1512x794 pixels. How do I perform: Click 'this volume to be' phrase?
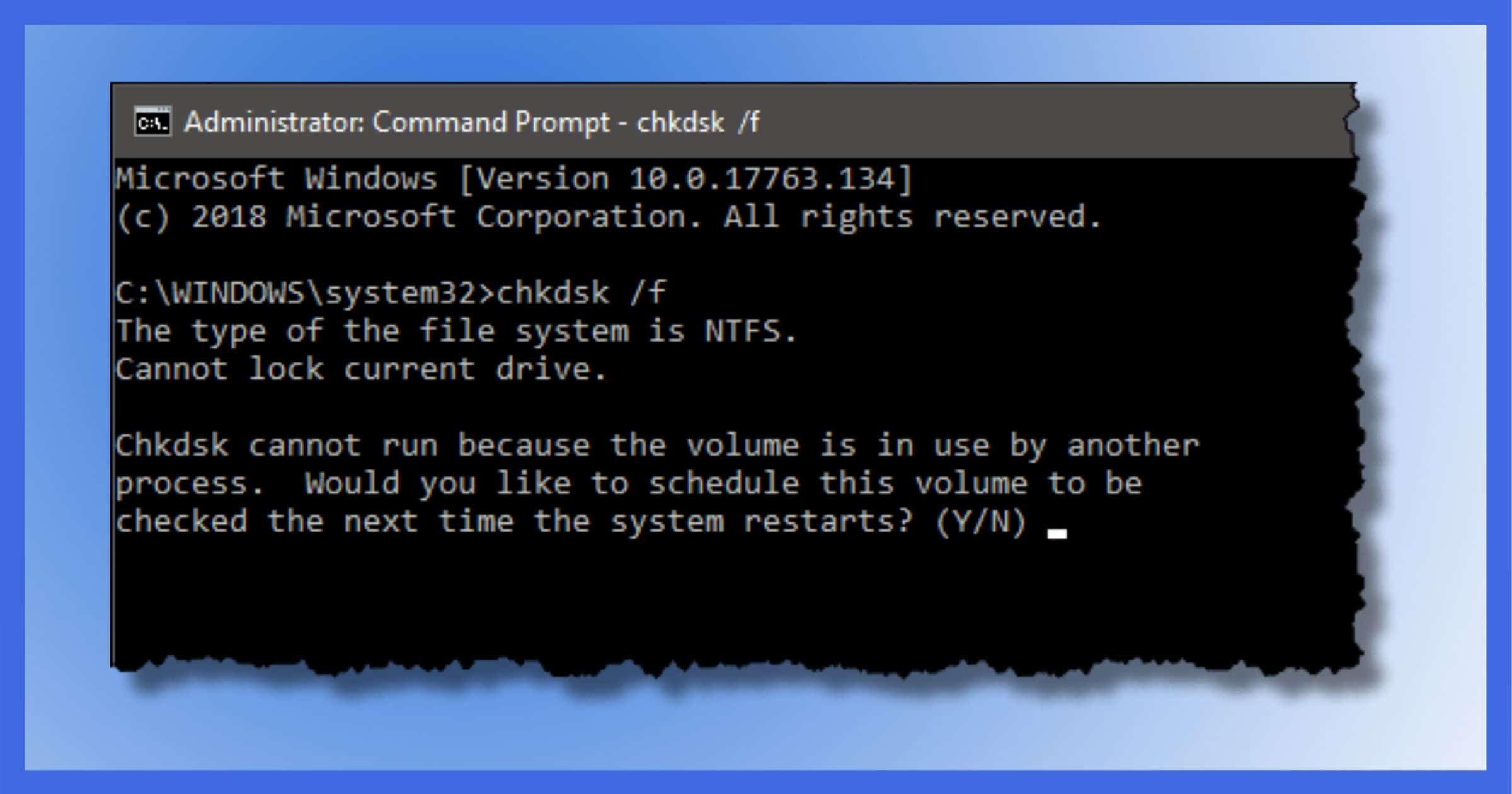coord(980,484)
